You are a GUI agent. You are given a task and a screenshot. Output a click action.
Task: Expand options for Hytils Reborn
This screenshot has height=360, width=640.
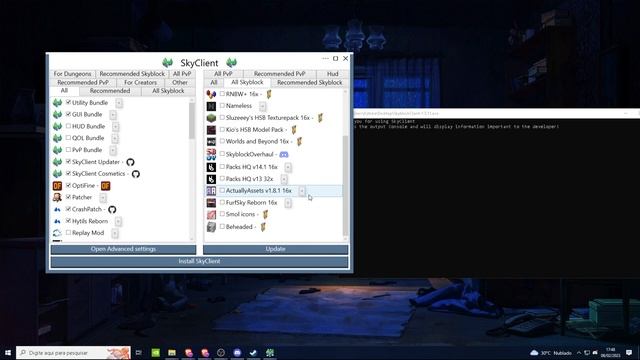pos(118,221)
